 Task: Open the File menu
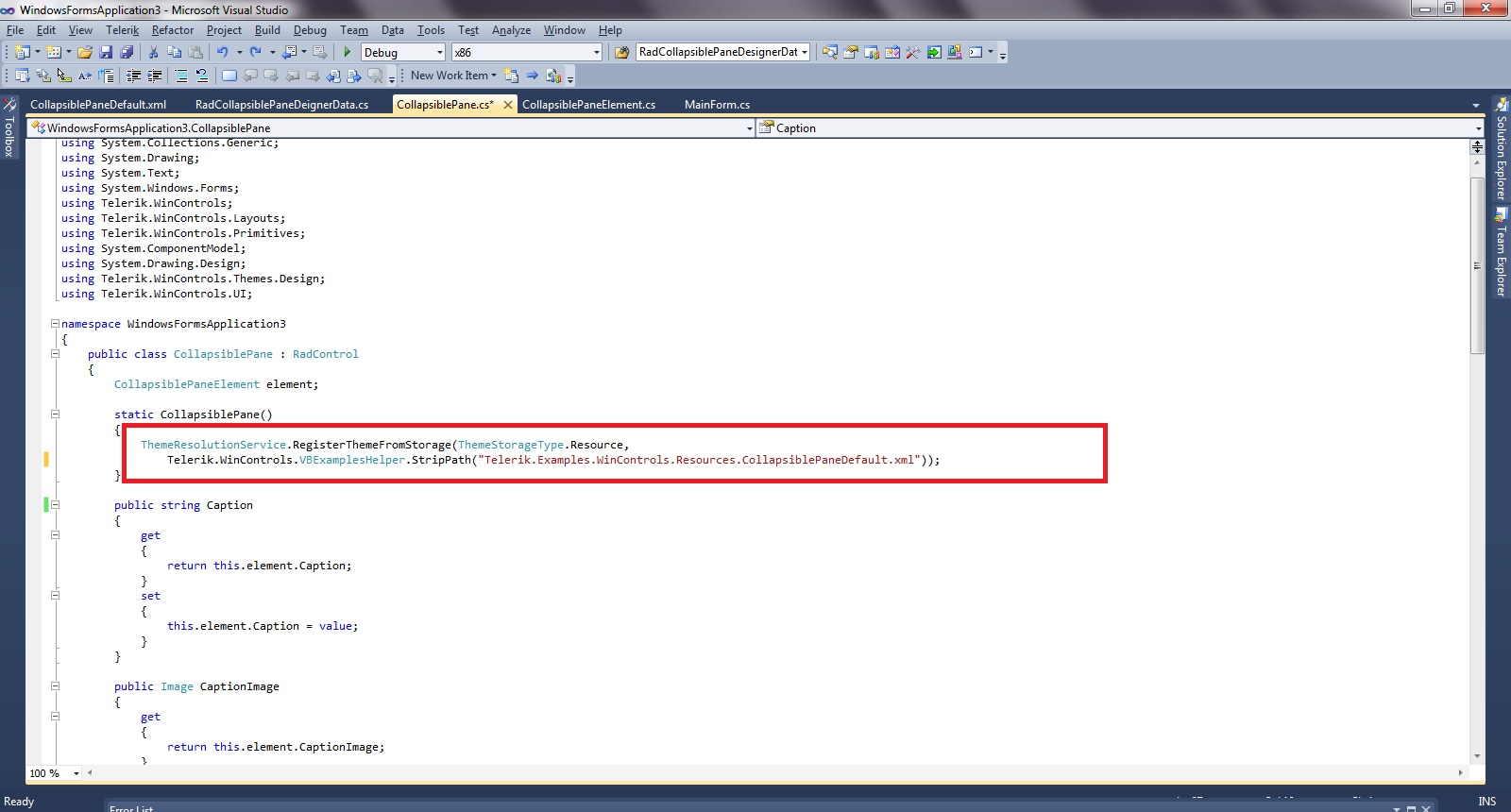[x=15, y=30]
